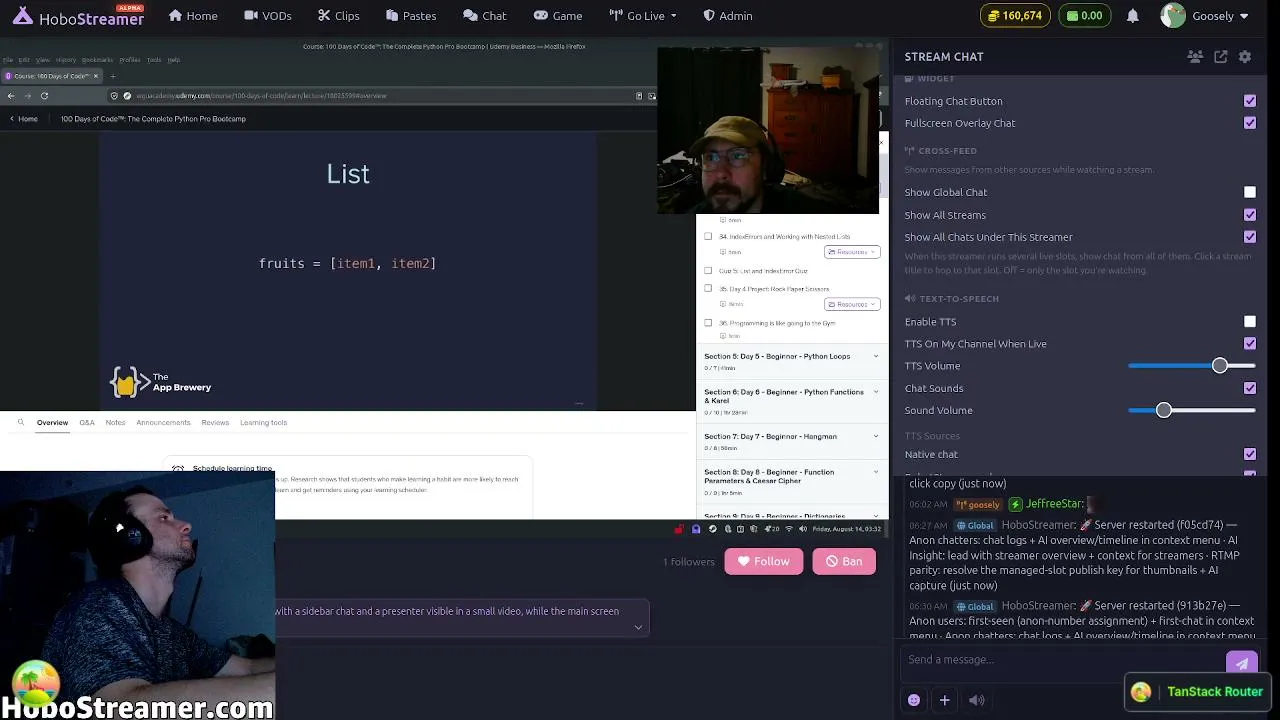Viewport: 1280px width, 720px height.
Task: Open the Go Live dropdown menu
Action: (x=643, y=16)
